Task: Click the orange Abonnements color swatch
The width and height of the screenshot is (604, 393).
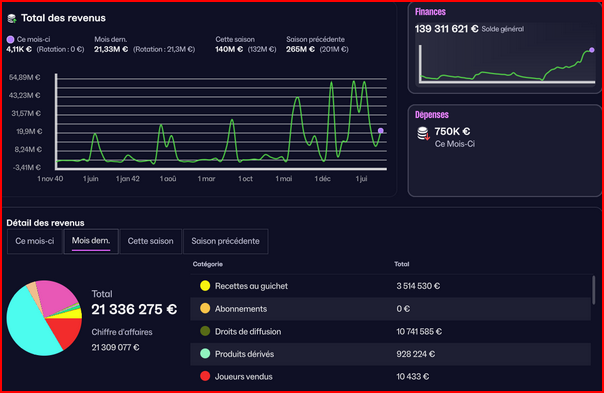Action: tap(205, 308)
